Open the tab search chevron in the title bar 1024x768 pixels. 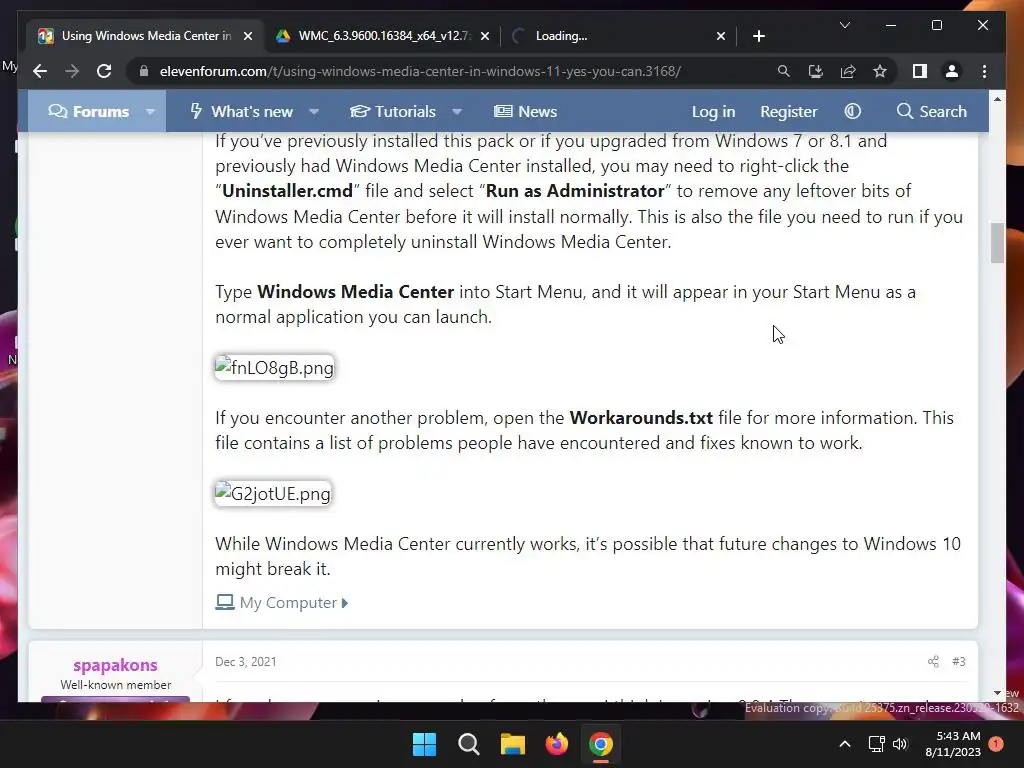[x=844, y=25]
